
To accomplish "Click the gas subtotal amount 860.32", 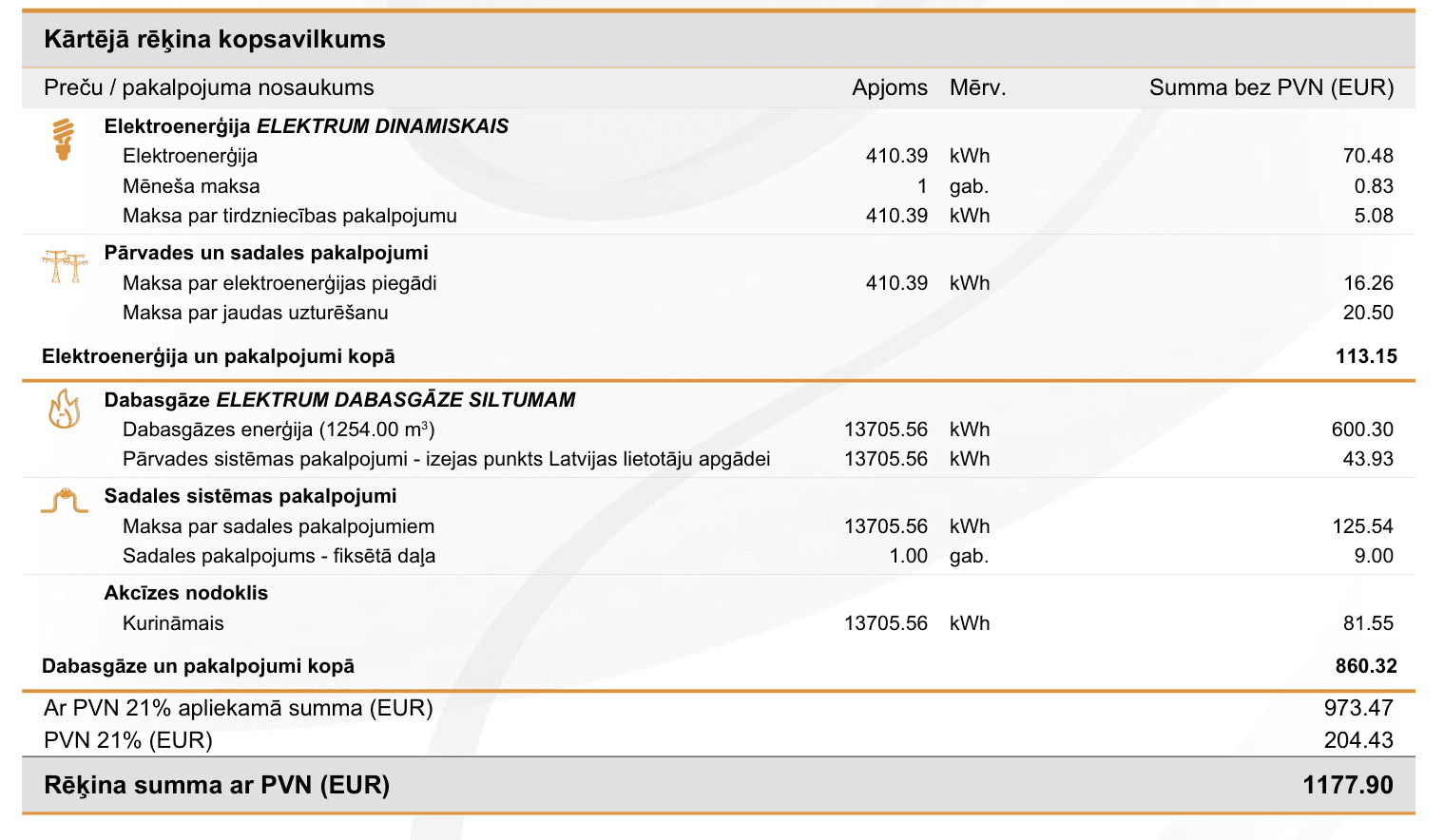I will click(1366, 666).
